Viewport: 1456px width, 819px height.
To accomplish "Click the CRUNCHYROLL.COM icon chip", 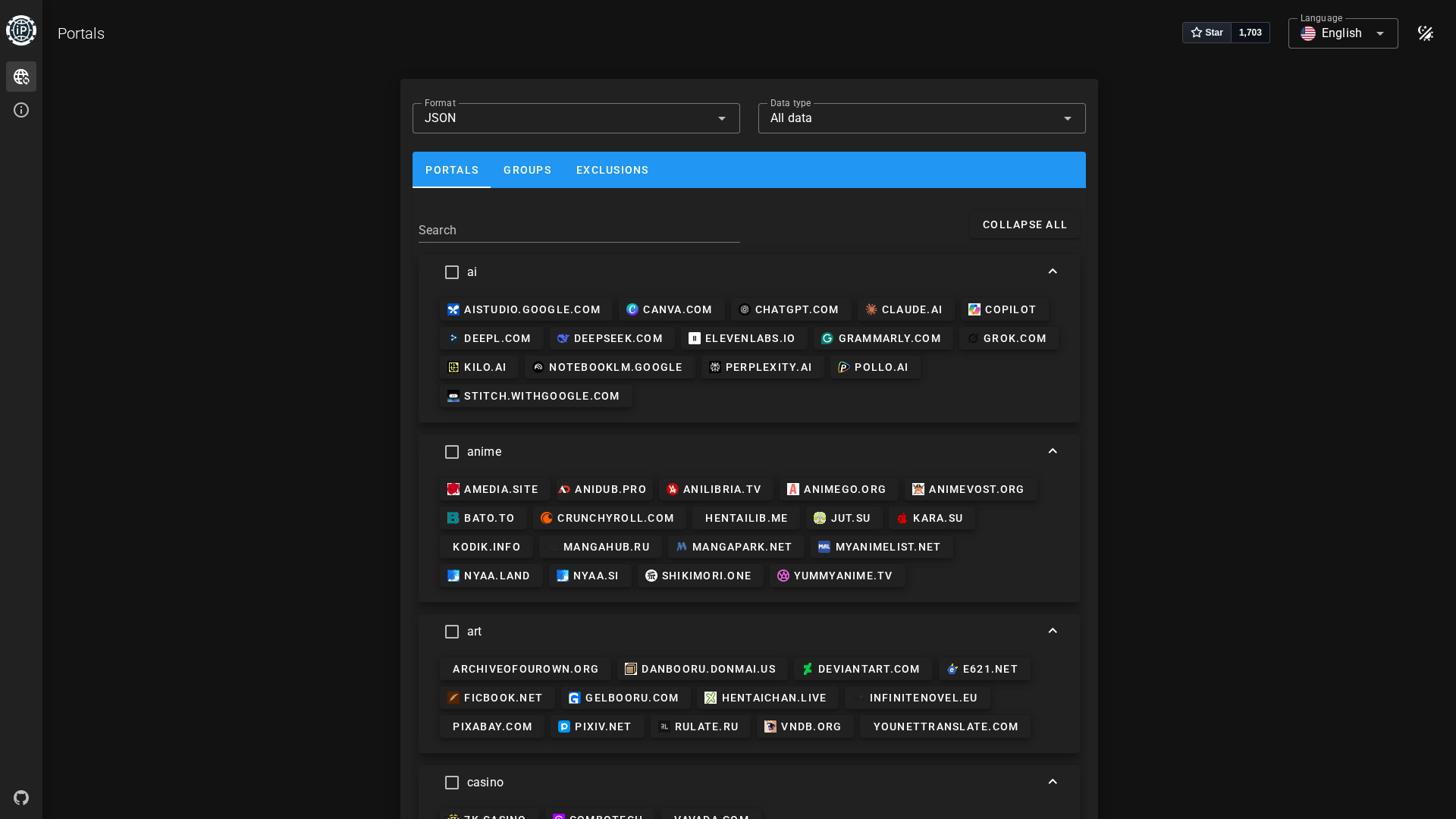I will pyautogui.click(x=610, y=518).
